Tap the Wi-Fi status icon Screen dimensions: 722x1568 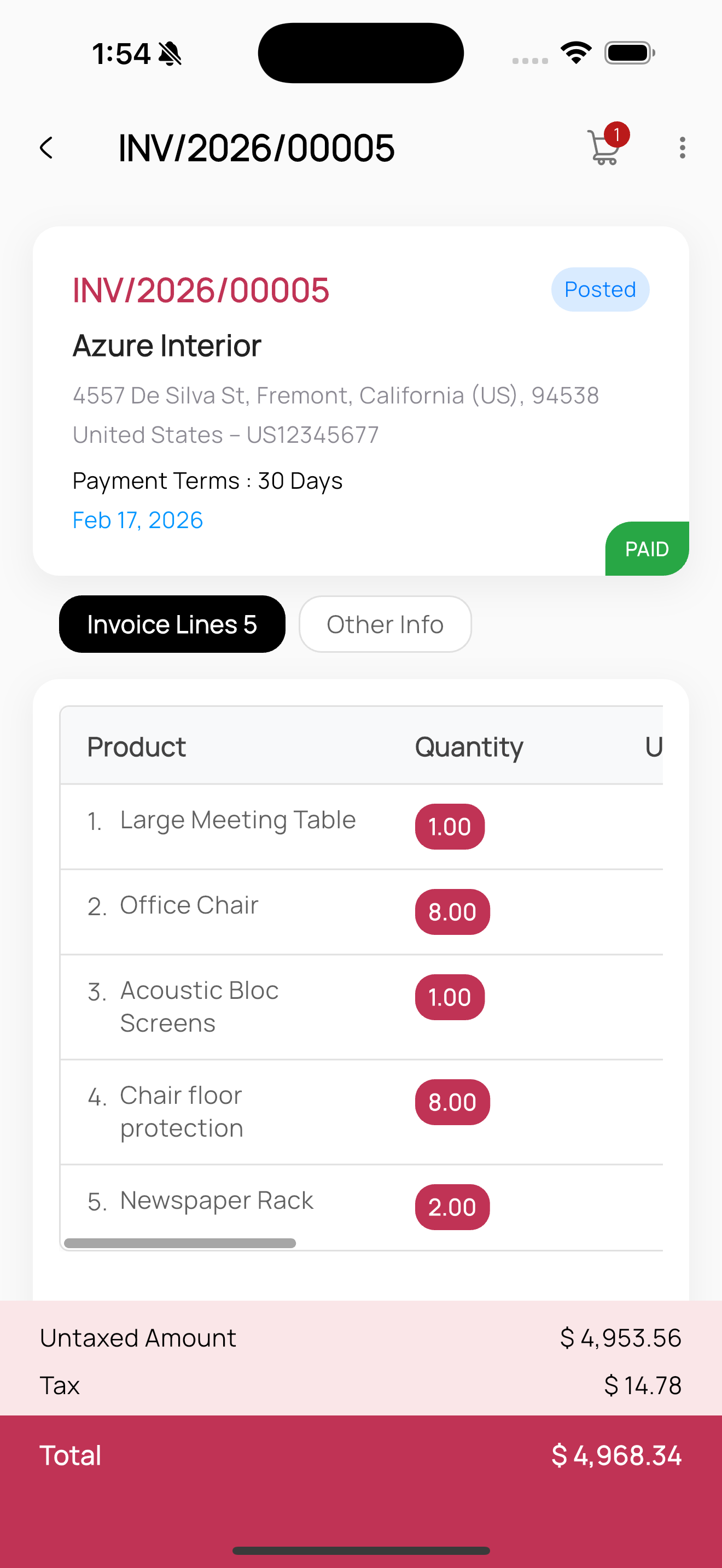coord(576,53)
